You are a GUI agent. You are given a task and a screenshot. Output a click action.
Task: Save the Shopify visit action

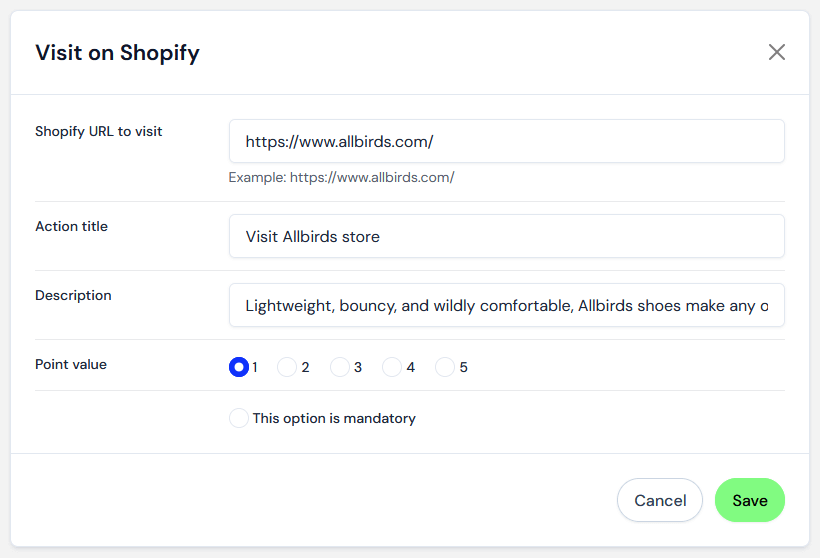tap(749, 500)
